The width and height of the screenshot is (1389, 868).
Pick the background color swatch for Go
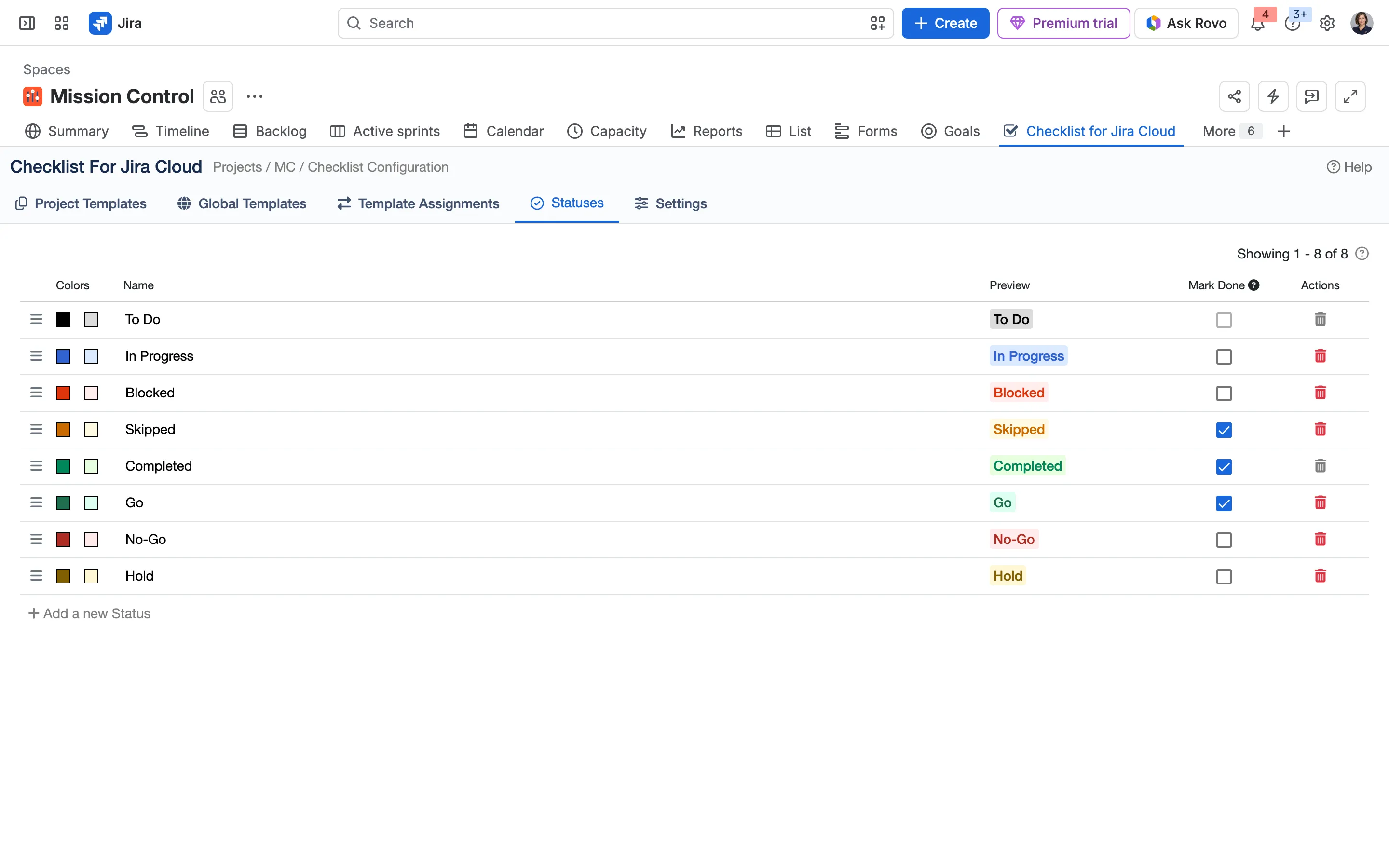[91, 503]
